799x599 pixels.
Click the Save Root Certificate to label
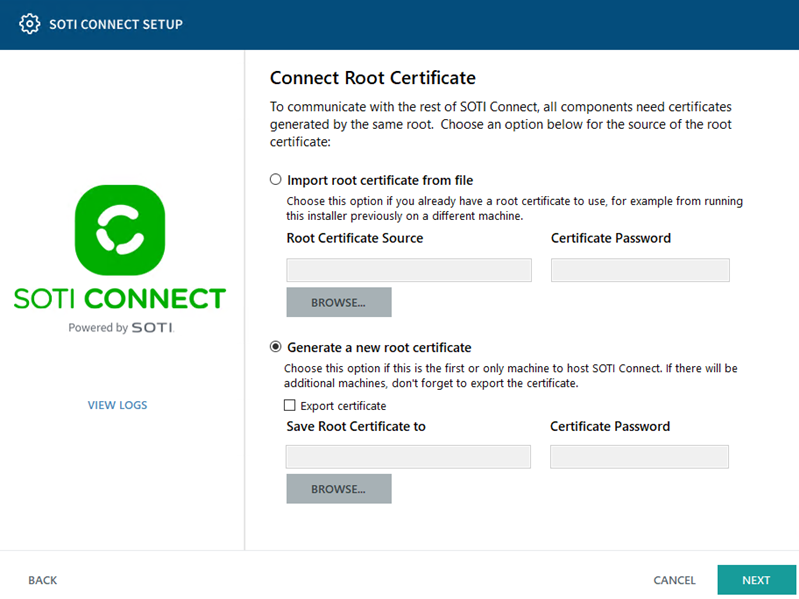tap(356, 426)
